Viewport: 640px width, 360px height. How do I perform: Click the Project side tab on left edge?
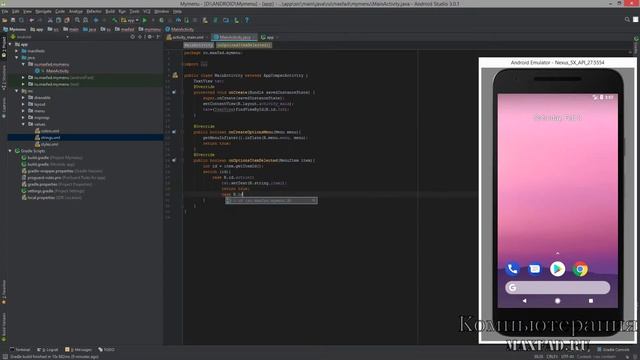4,47
